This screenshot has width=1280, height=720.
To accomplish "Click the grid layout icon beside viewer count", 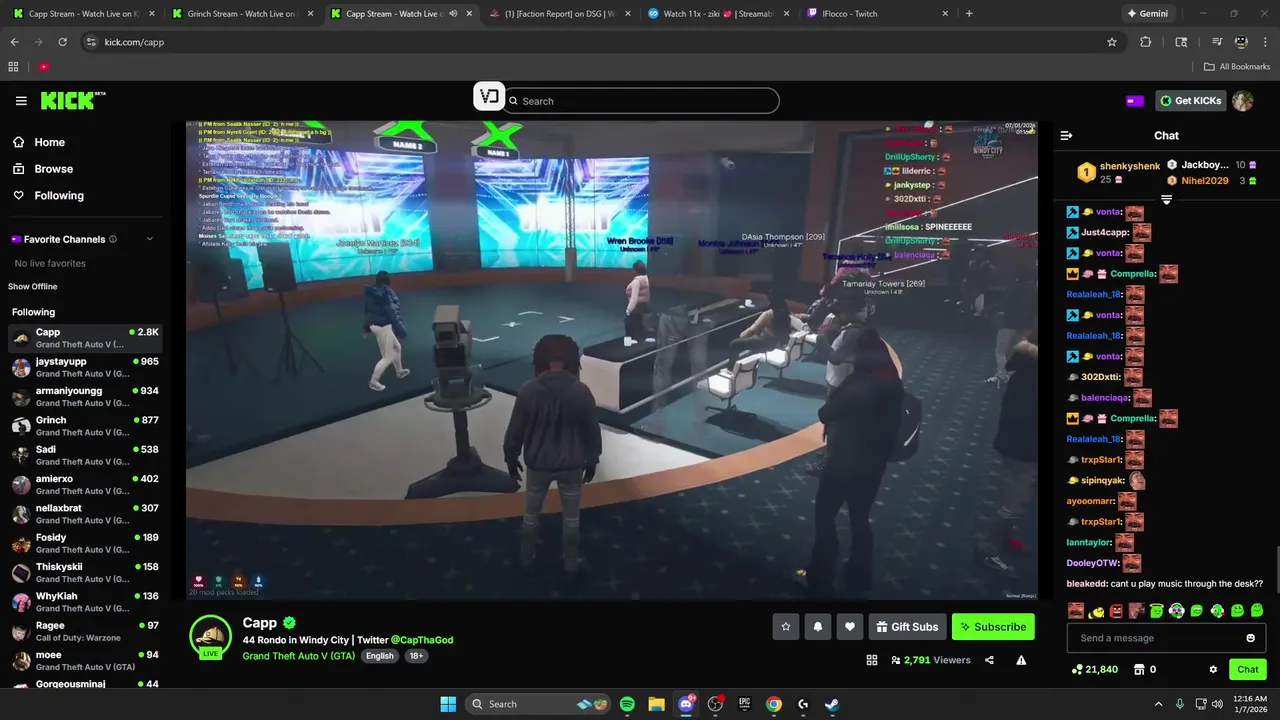I will coord(872,660).
